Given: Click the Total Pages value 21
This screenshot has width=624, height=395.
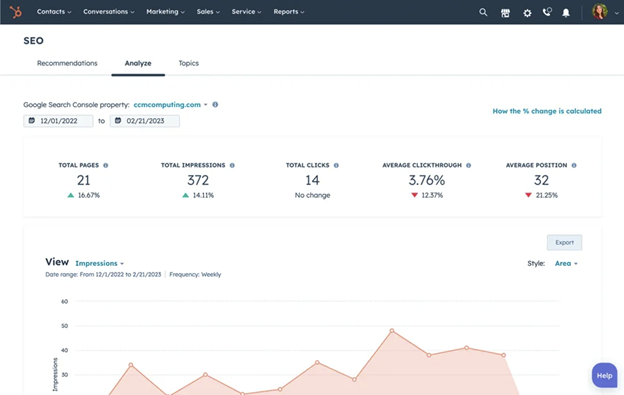Looking at the screenshot, I should (x=84, y=180).
